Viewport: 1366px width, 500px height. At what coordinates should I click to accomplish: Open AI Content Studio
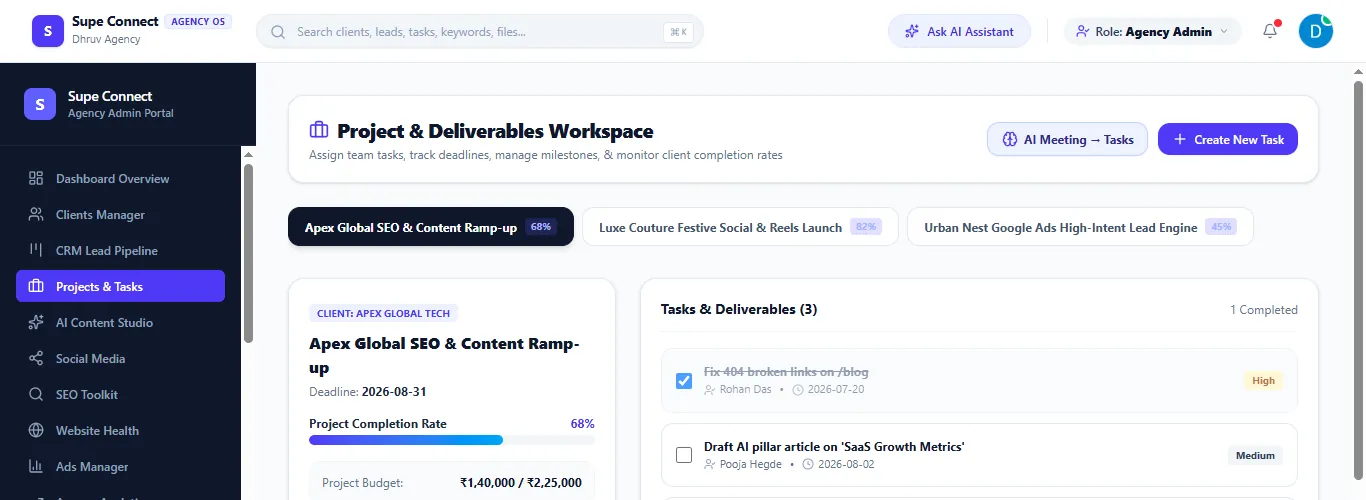120,323
